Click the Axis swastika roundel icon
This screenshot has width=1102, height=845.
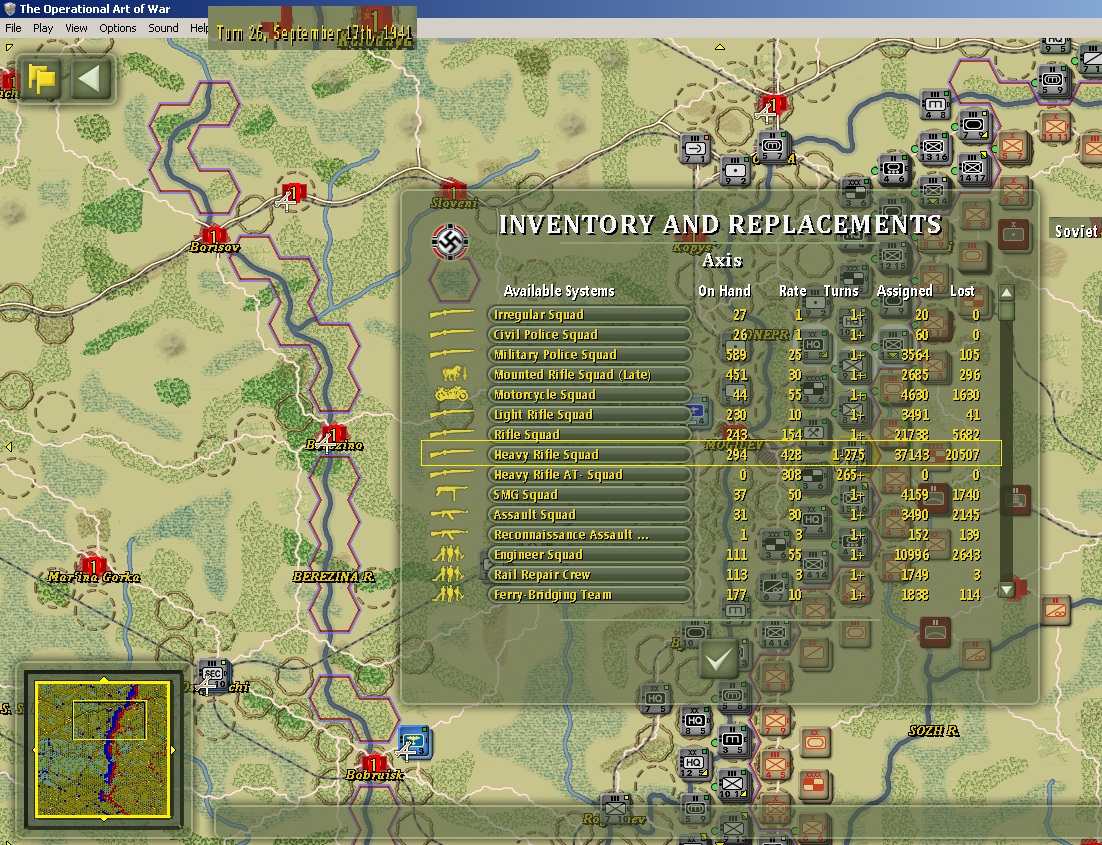pyautogui.click(x=450, y=242)
